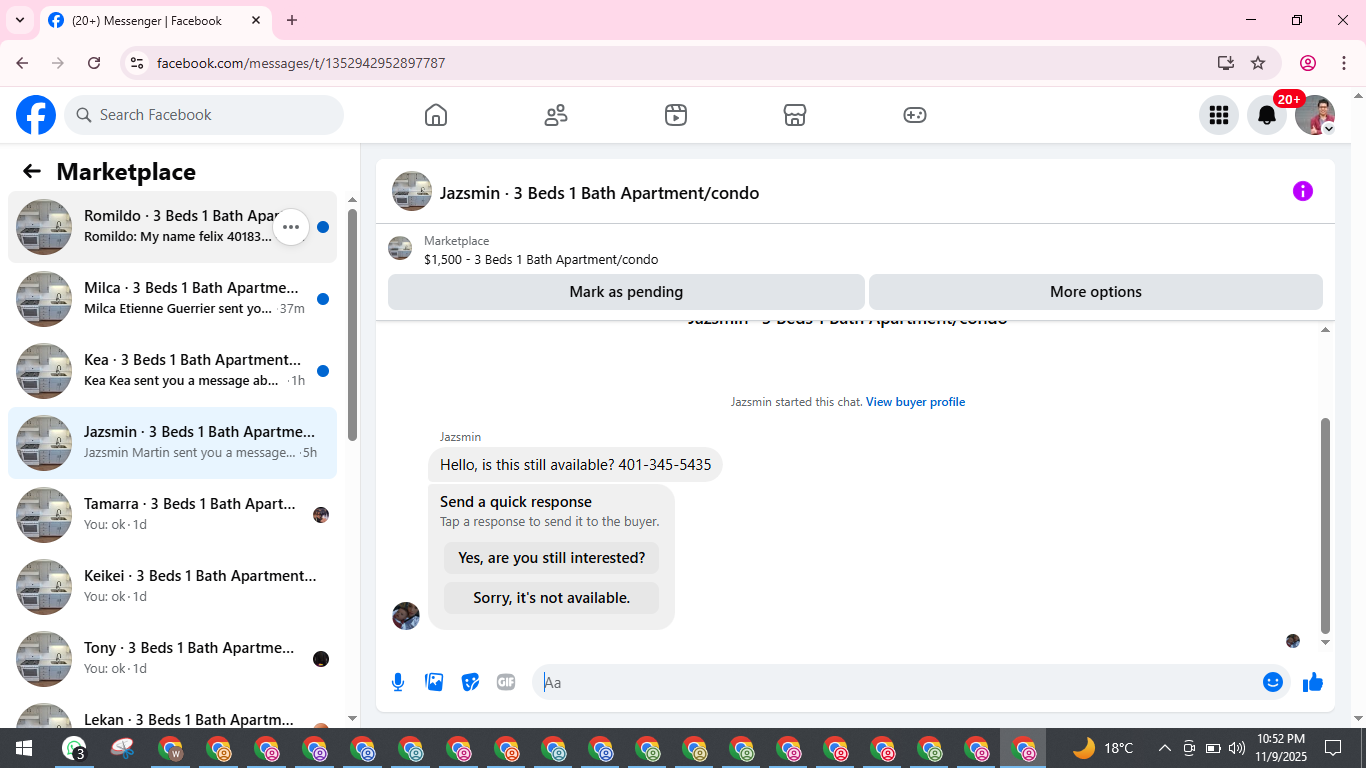Open the More options menu for the listing

point(1096,292)
